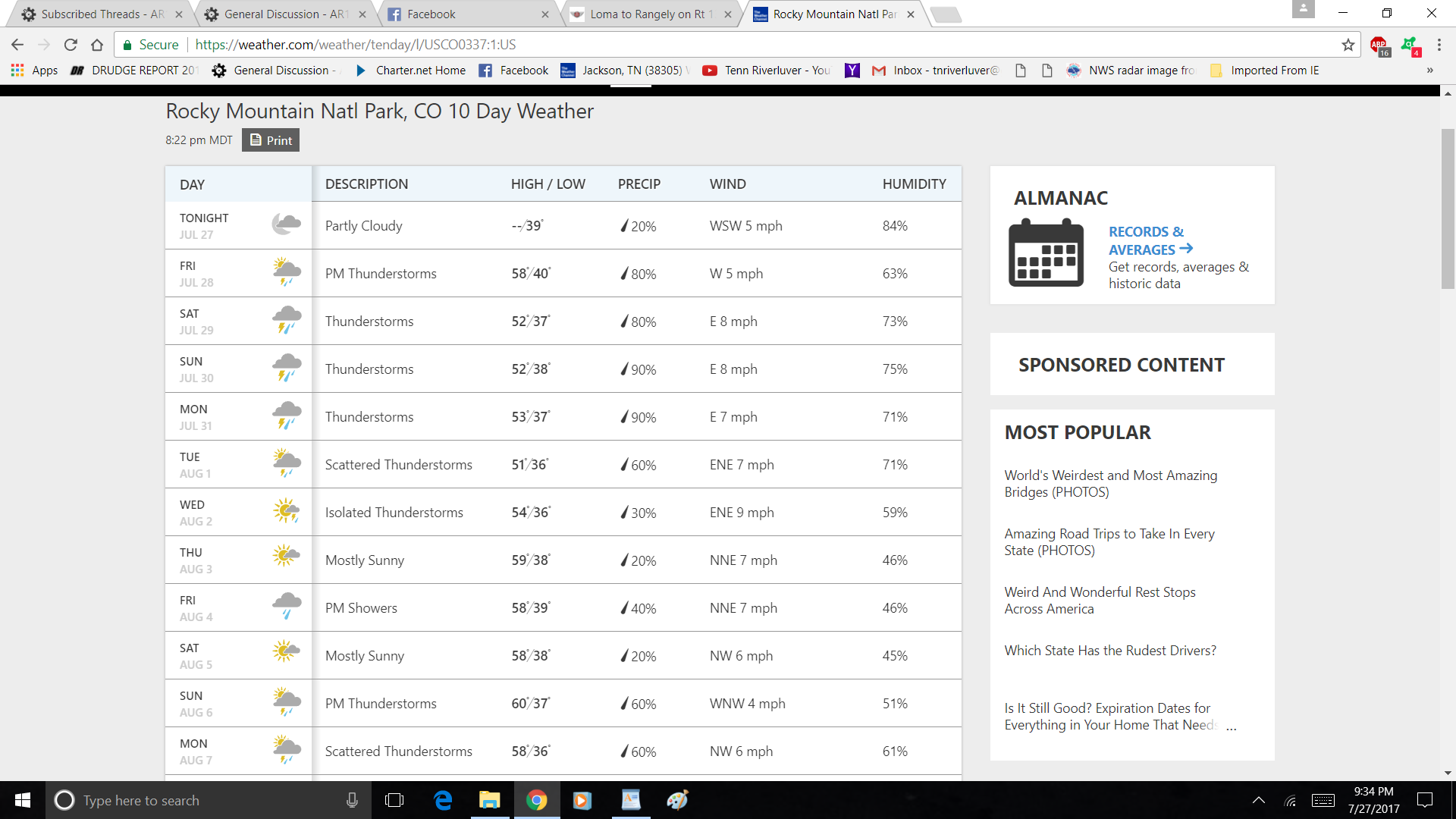This screenshot has height=819, width=1456.
Task: Switch to the Facebook tab
Action: pyautogui.click(x=466, y=14)
